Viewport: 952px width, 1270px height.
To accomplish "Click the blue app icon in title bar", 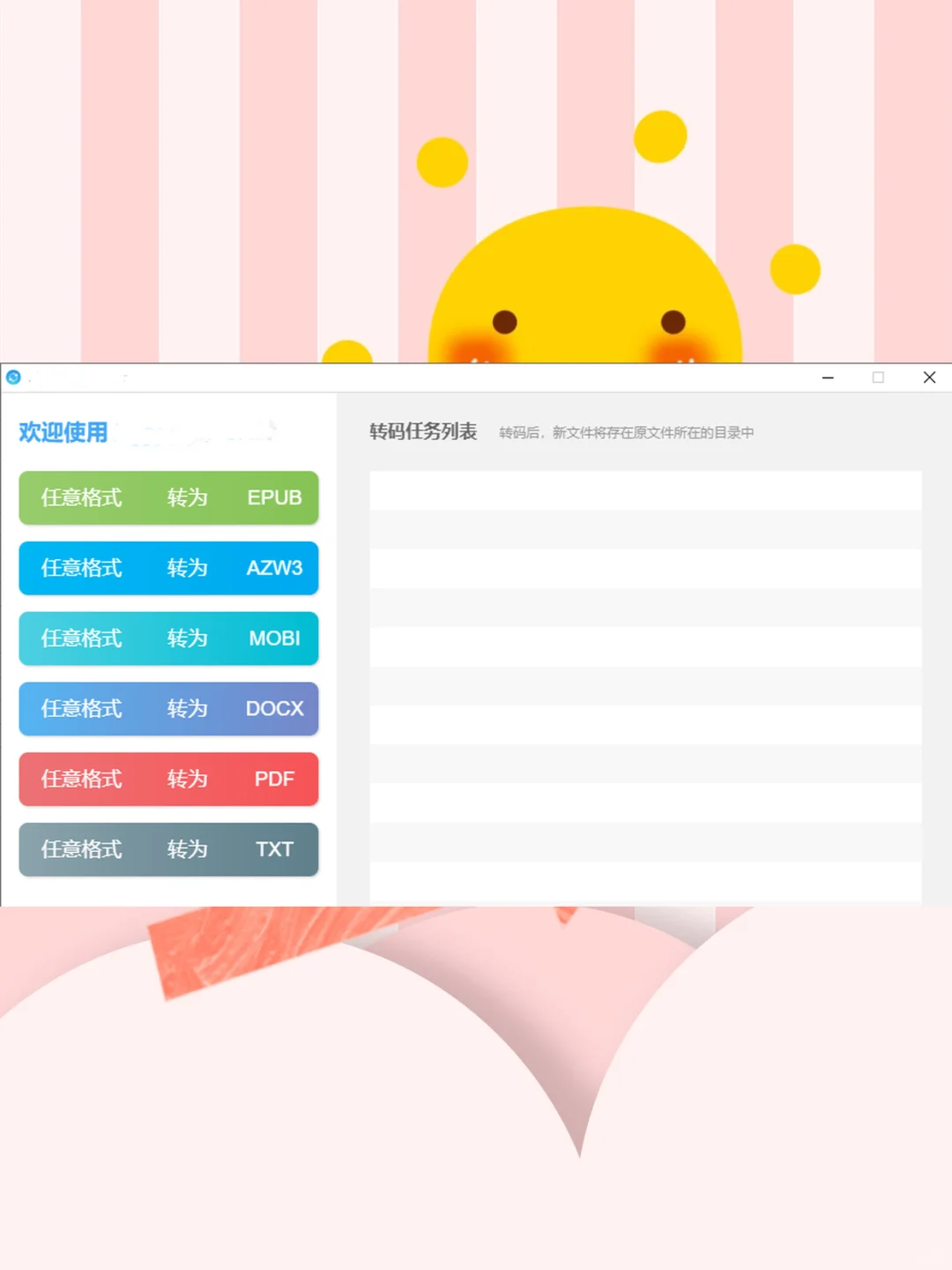I will click(13, 377).
